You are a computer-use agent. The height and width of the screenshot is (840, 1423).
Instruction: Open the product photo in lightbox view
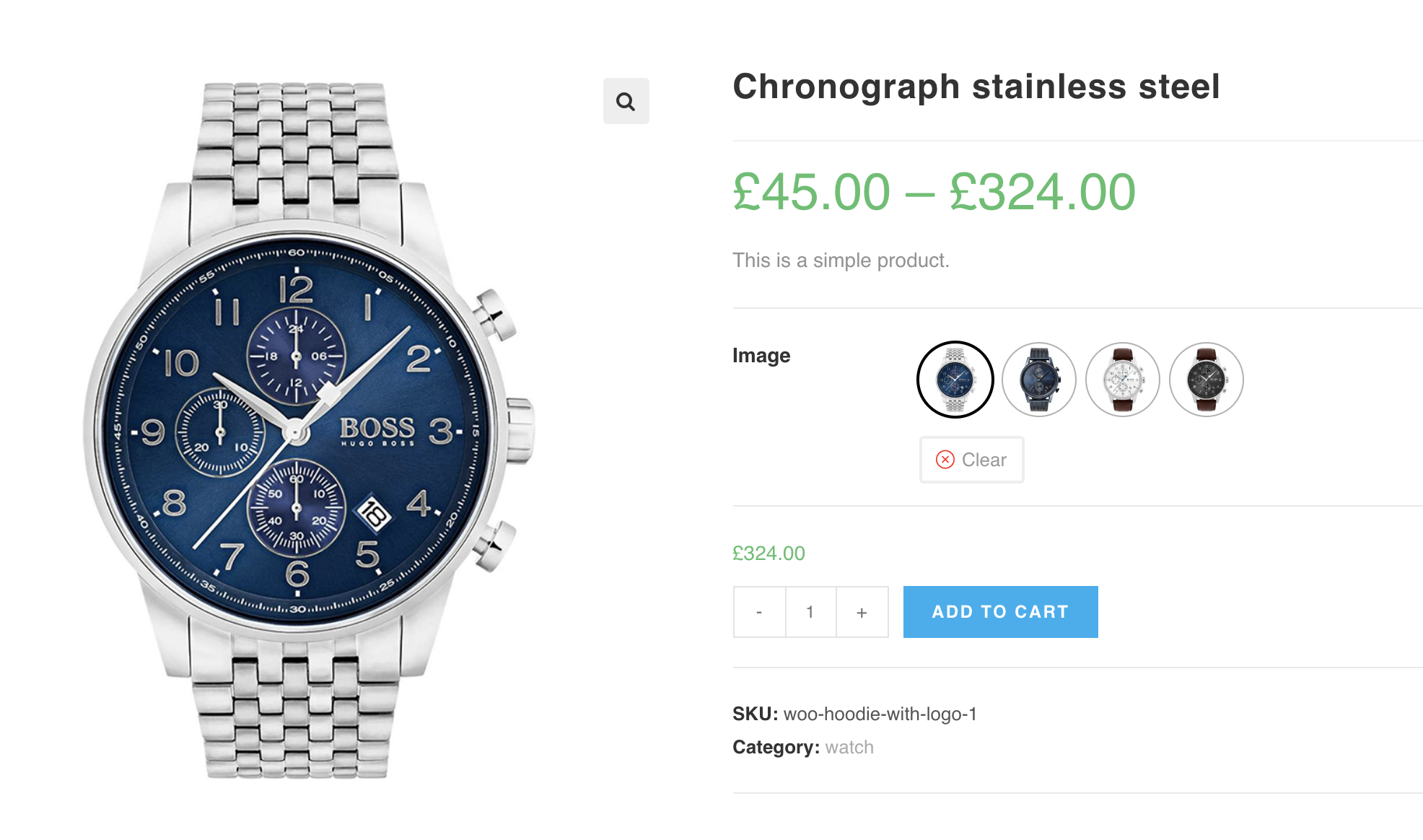(x=625, y=101)
